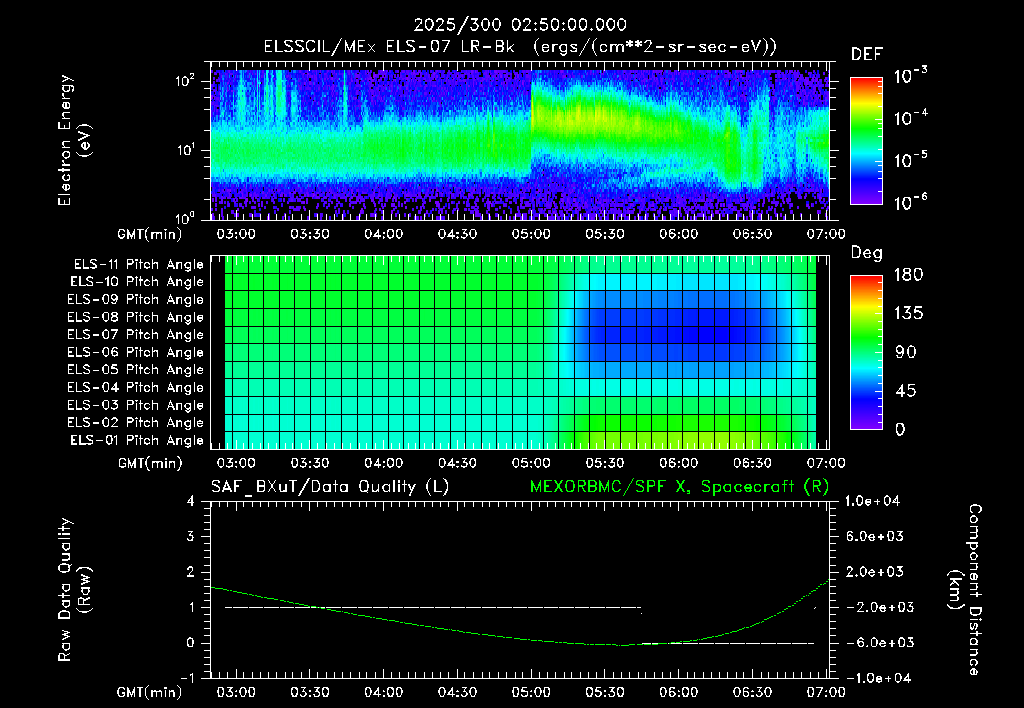
Task: Click the ELS-04 Pitch Angle row label
Action: pyautogui.click(x=135, y=387)
